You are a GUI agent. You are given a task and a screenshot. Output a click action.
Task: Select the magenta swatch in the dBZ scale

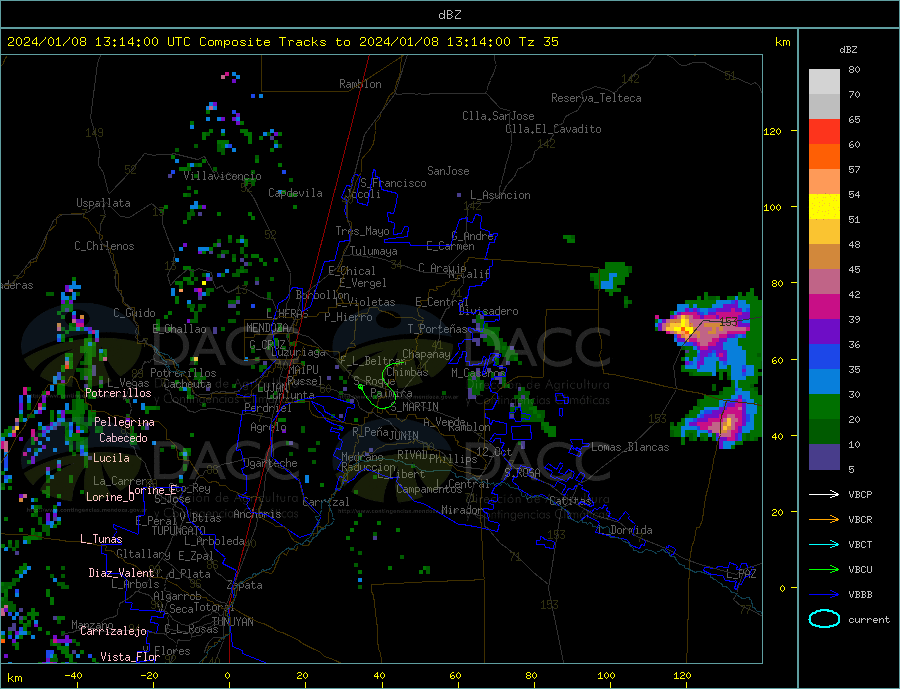pos(824,307)
